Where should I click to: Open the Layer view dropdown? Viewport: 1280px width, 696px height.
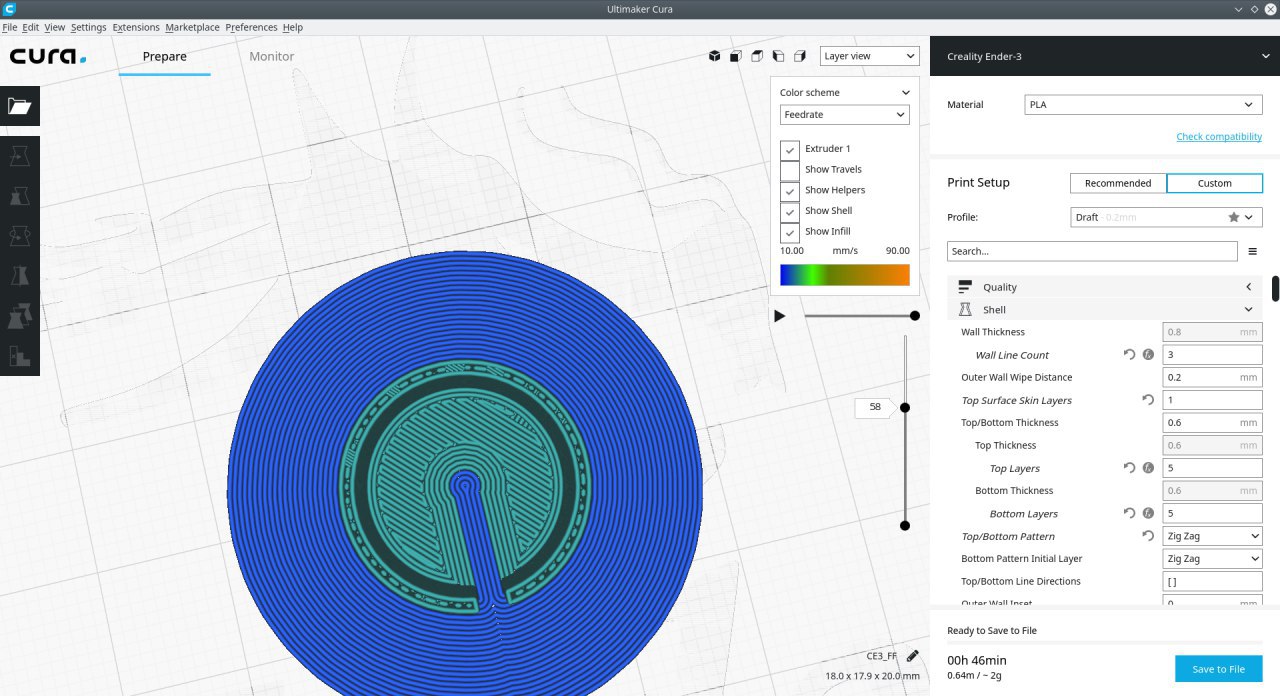(869, 56)
